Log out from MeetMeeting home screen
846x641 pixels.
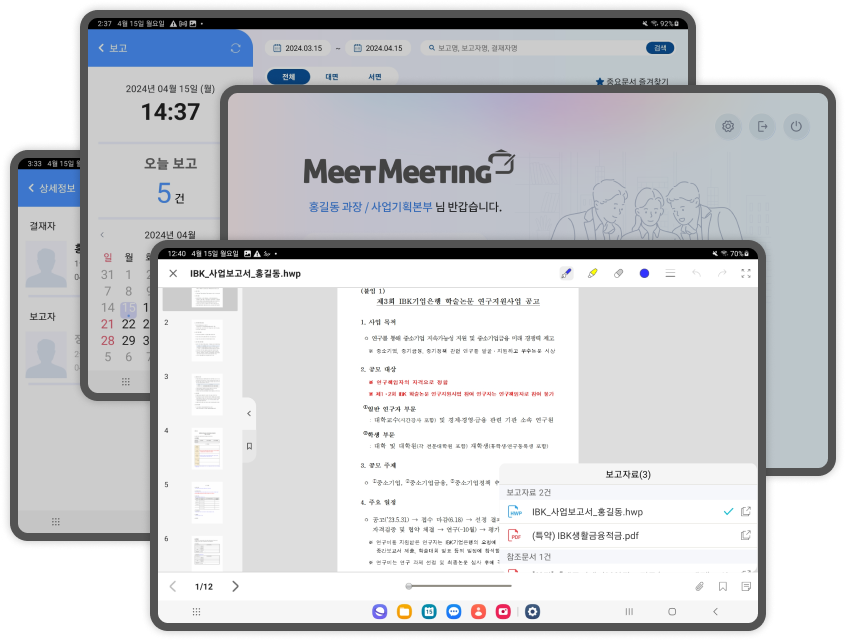tap(762, 126)
